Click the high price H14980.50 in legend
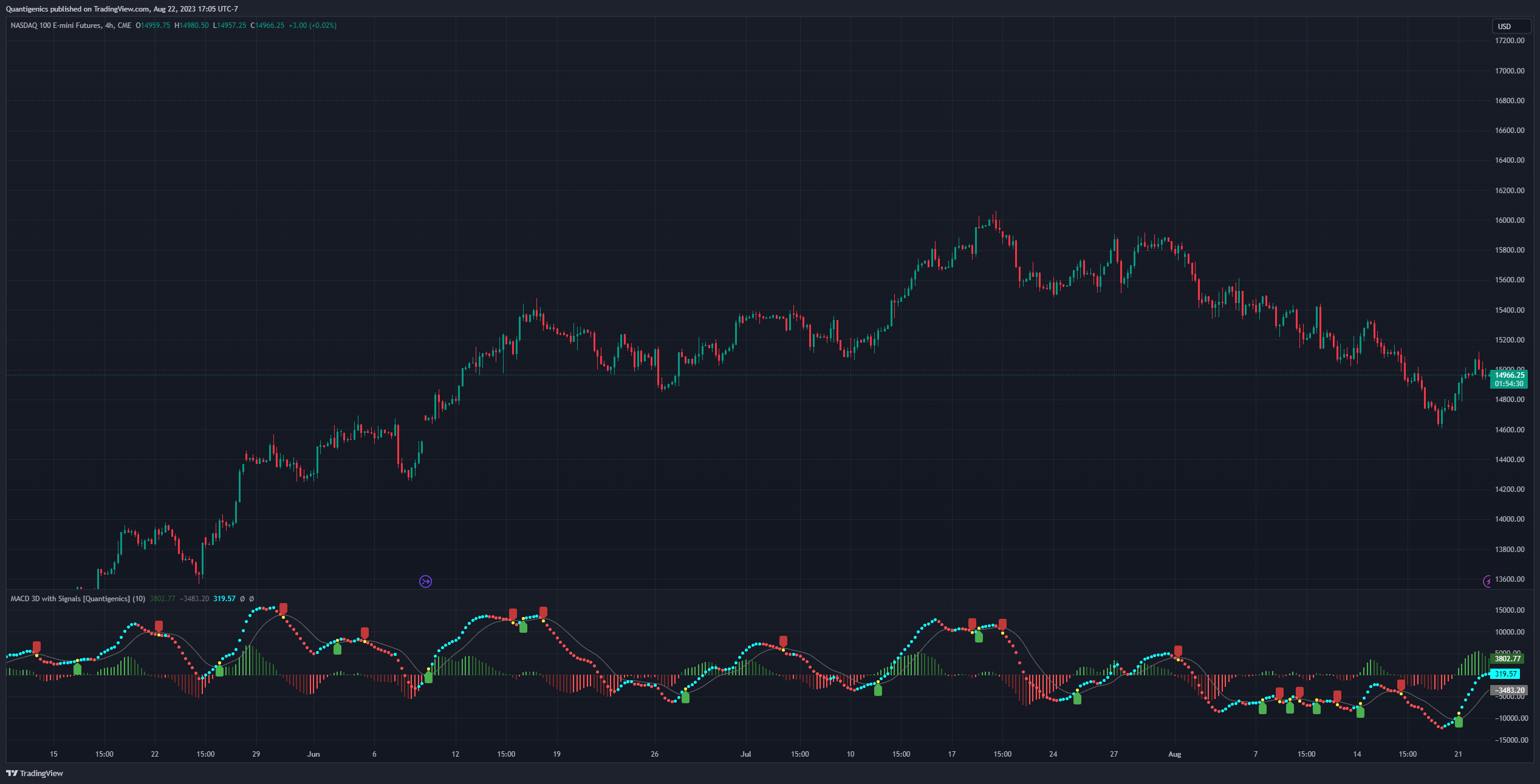This screenshot has width=1540, height=784. pos(191,26)
